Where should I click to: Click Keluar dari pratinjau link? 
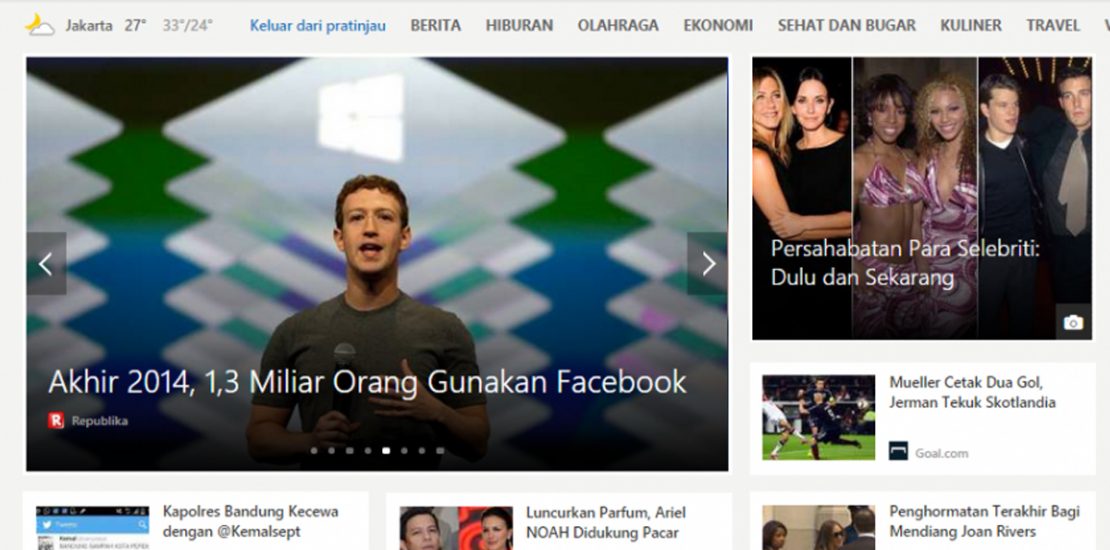[x=318, y=25]
